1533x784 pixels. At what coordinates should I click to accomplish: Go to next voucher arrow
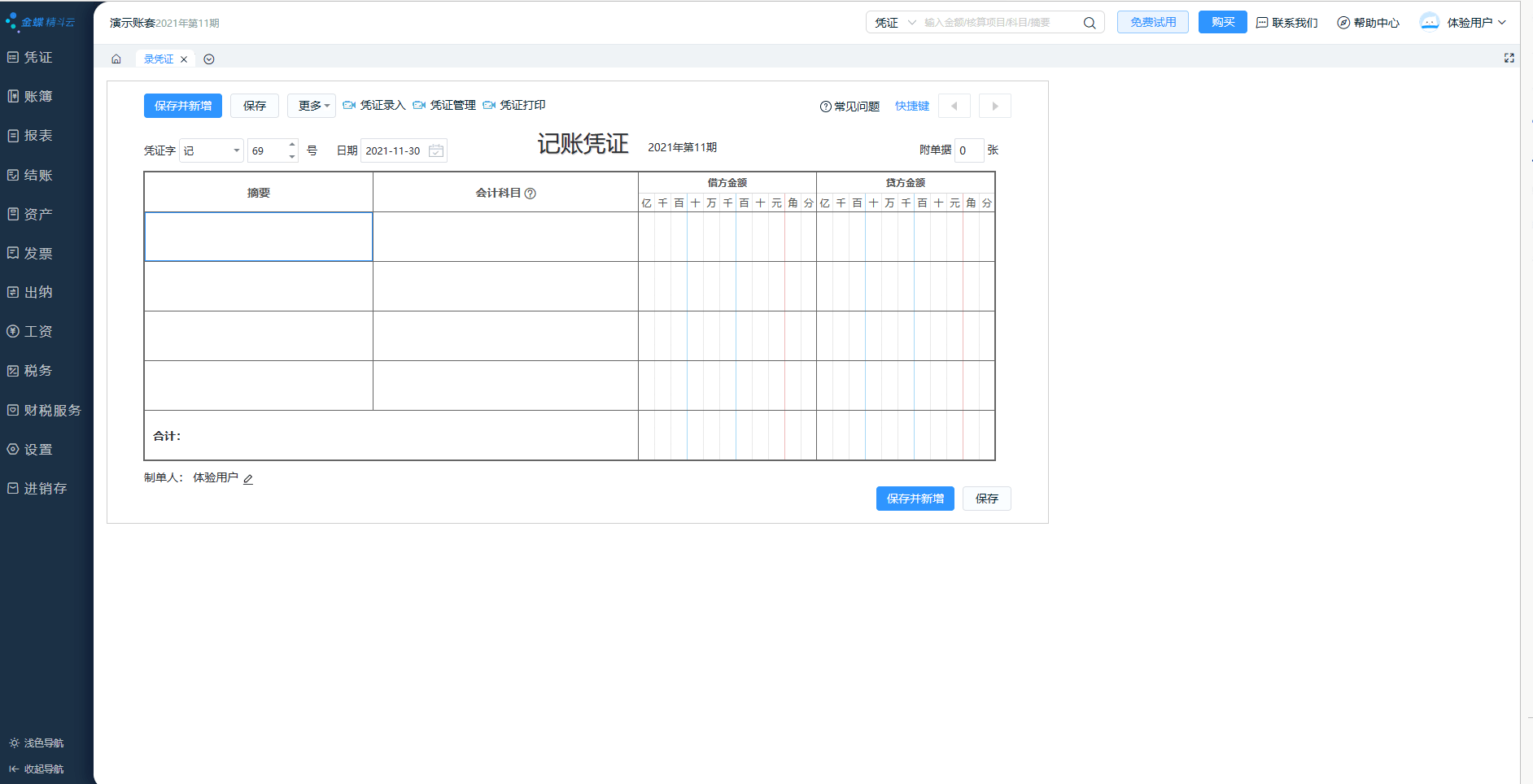(995, 107)
